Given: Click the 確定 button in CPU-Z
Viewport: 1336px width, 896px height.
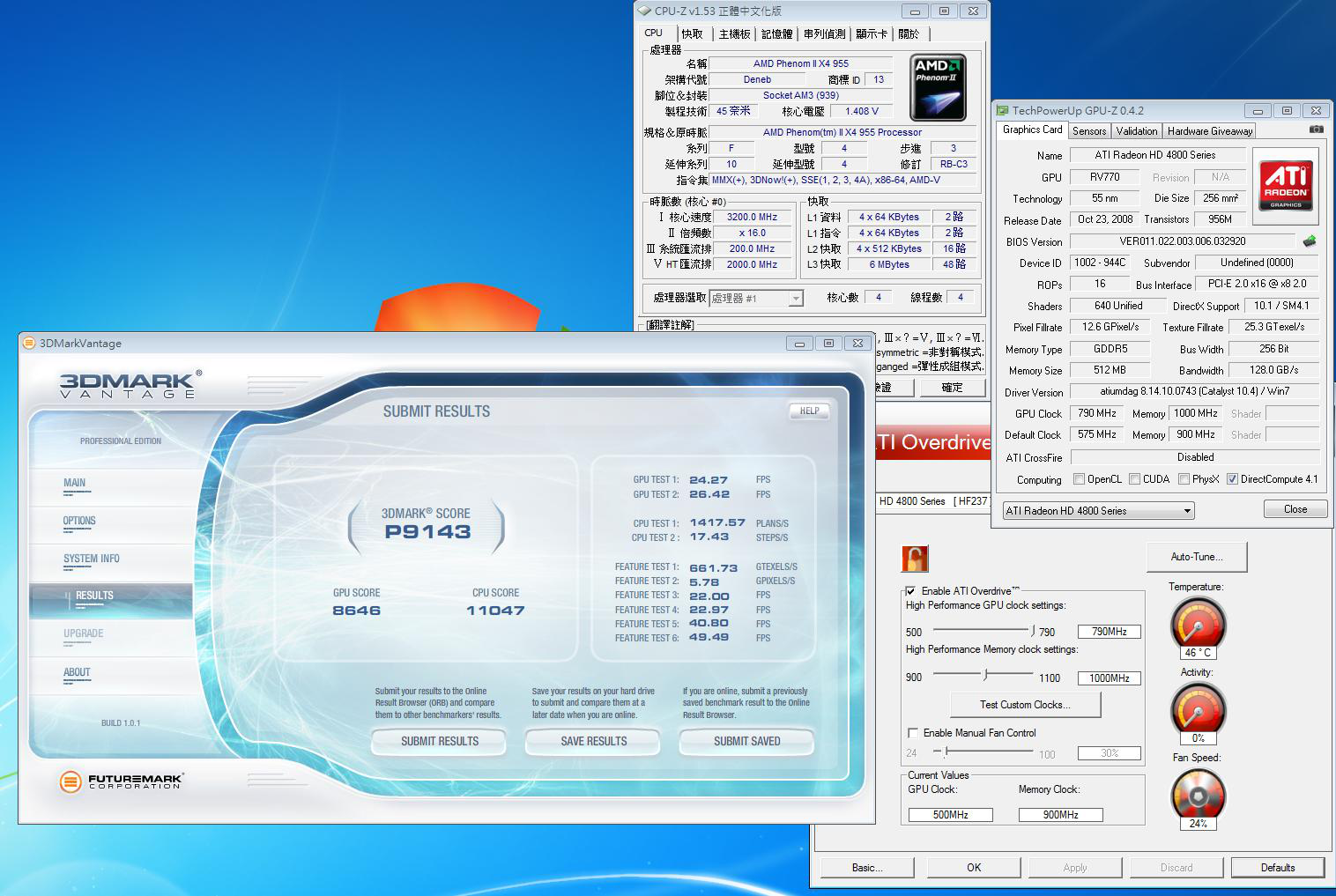Looking at the screenshot, I should (x=953, y=388).
